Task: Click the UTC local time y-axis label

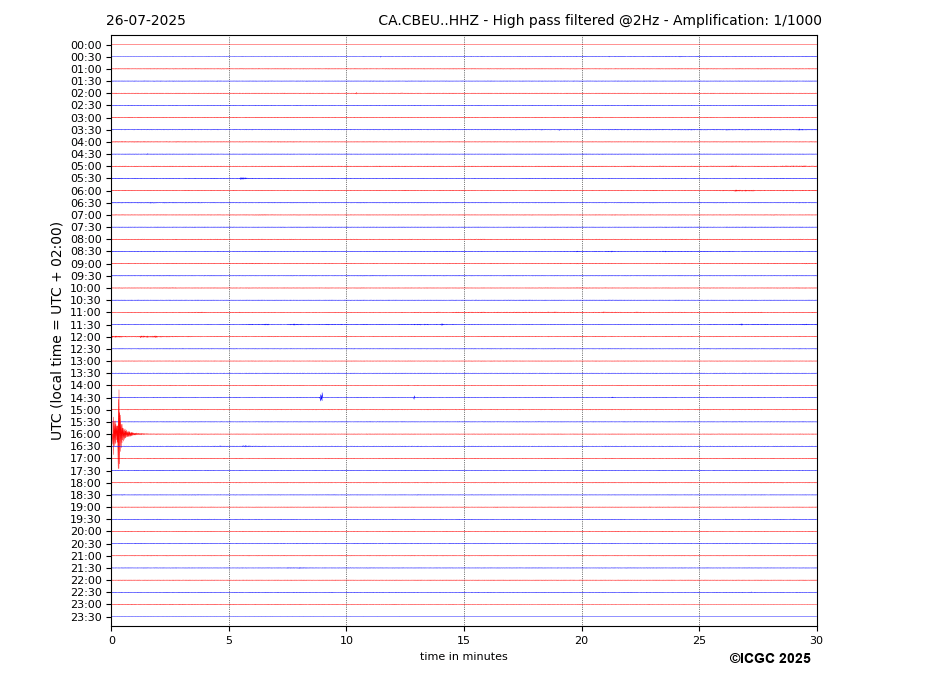Action: pyautogui.click(x=56, y=331)
